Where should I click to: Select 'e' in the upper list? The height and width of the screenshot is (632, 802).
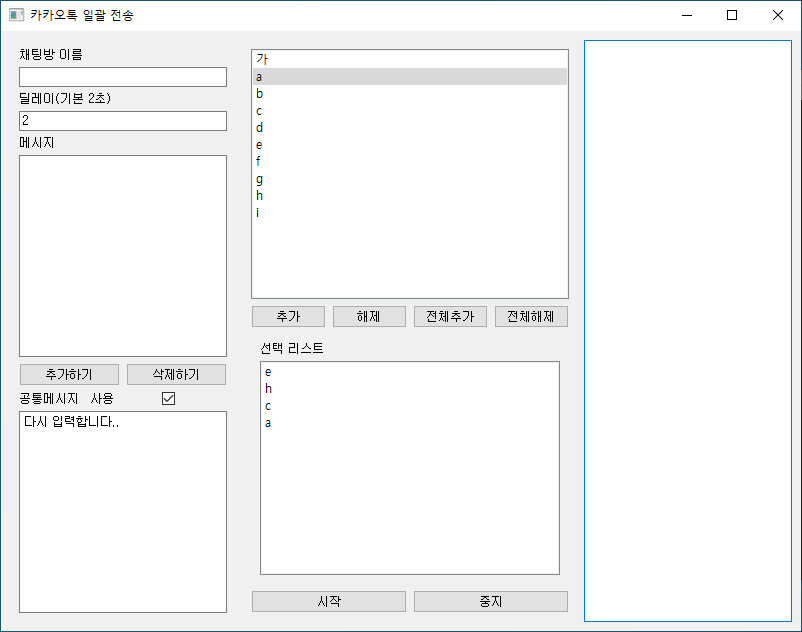(410, 144)
